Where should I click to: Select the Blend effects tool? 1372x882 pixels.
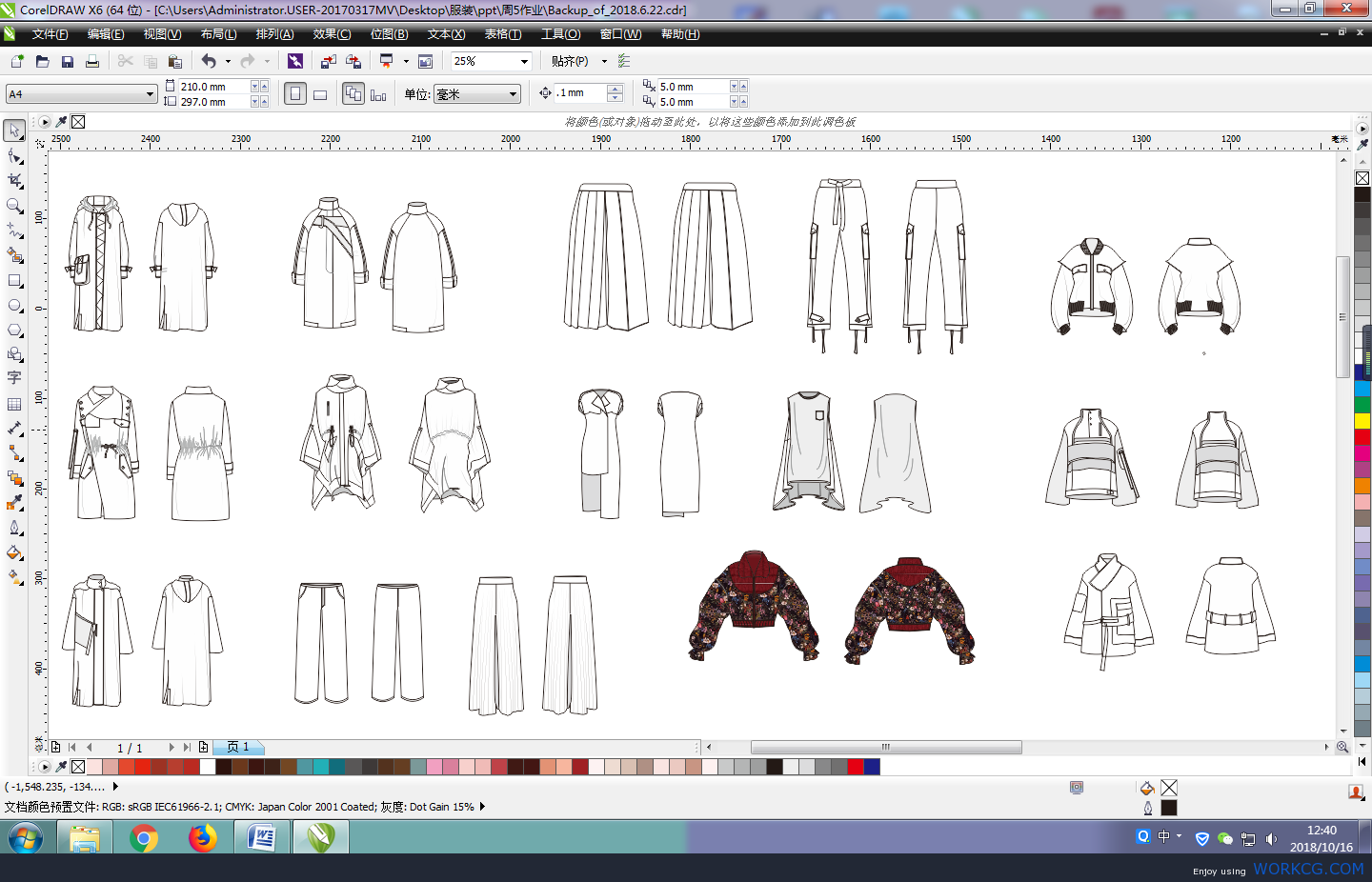[x=15, y=478]
